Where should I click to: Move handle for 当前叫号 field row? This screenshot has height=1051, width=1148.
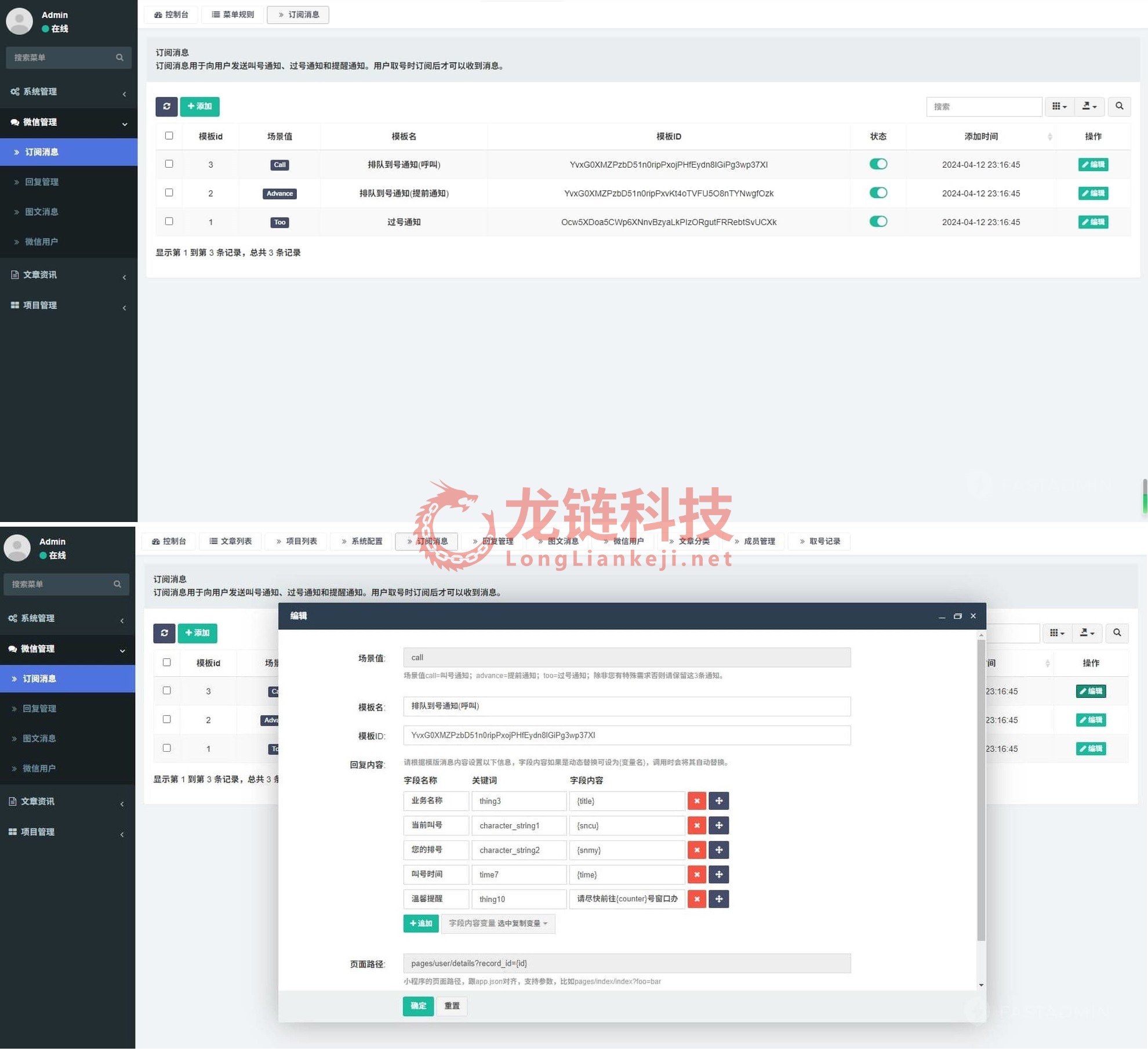(x=718, y=825)
